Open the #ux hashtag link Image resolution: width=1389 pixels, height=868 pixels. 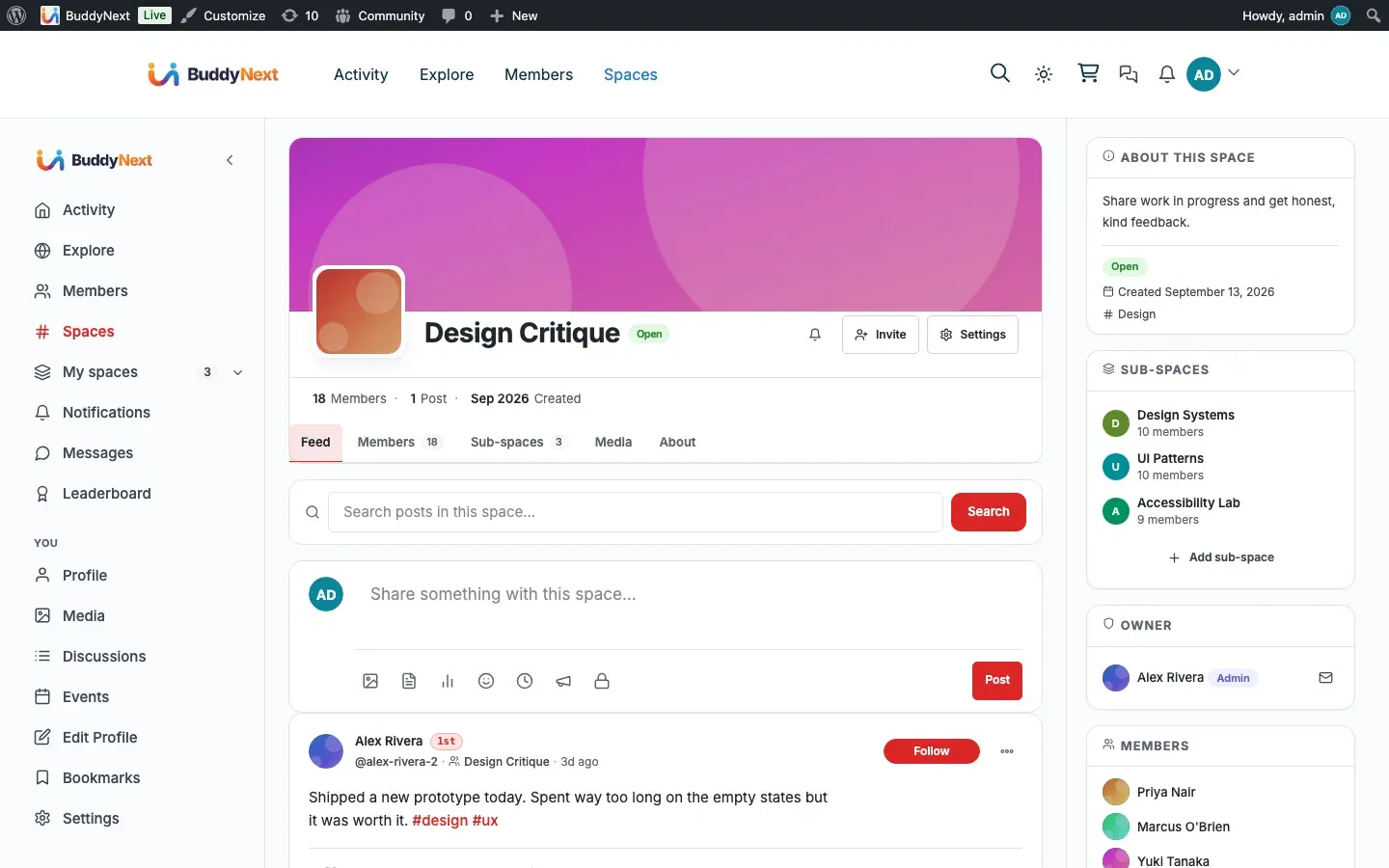point(485,821)
